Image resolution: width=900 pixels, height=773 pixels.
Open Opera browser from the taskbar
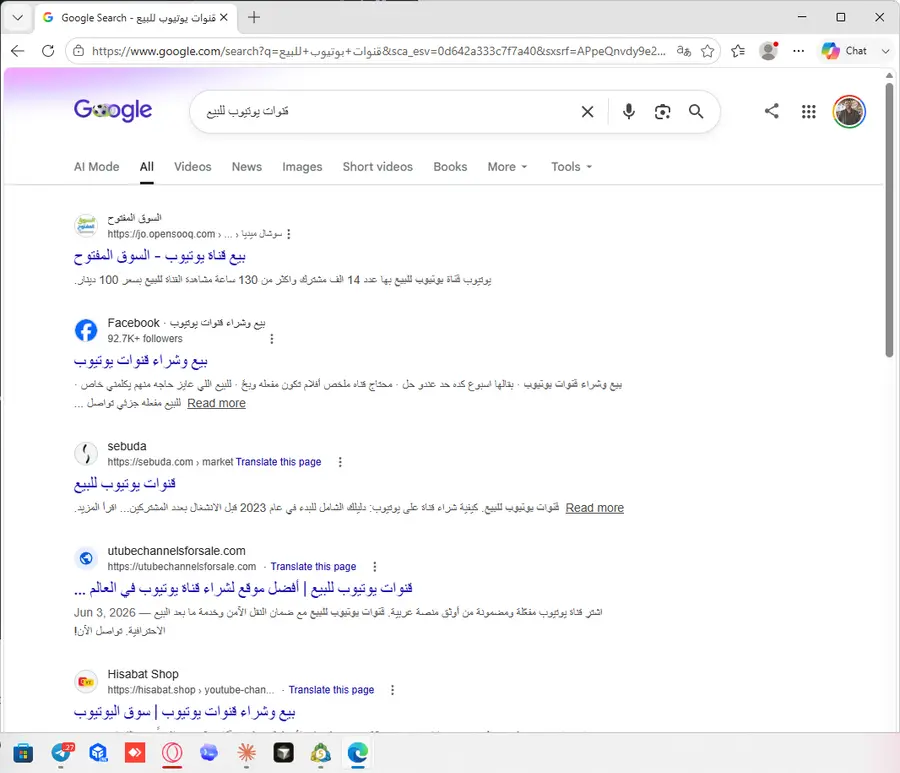point(172,752)
